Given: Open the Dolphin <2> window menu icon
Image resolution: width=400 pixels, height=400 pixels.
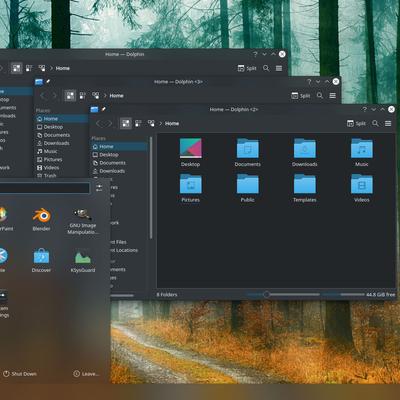Looking at the screenshot, I should tap(94, 109).
